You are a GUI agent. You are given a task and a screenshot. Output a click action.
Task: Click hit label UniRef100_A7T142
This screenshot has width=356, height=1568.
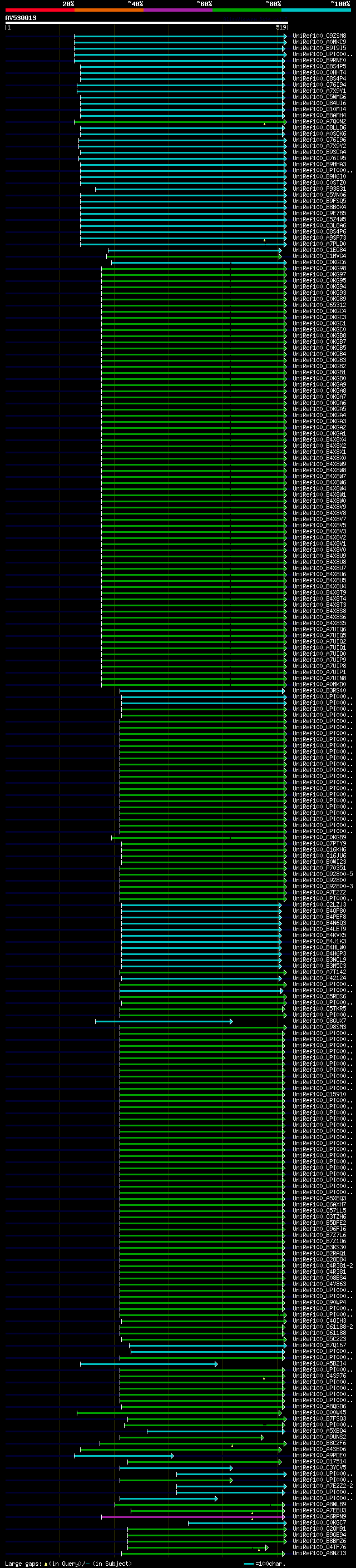click(x=319, y=972)
